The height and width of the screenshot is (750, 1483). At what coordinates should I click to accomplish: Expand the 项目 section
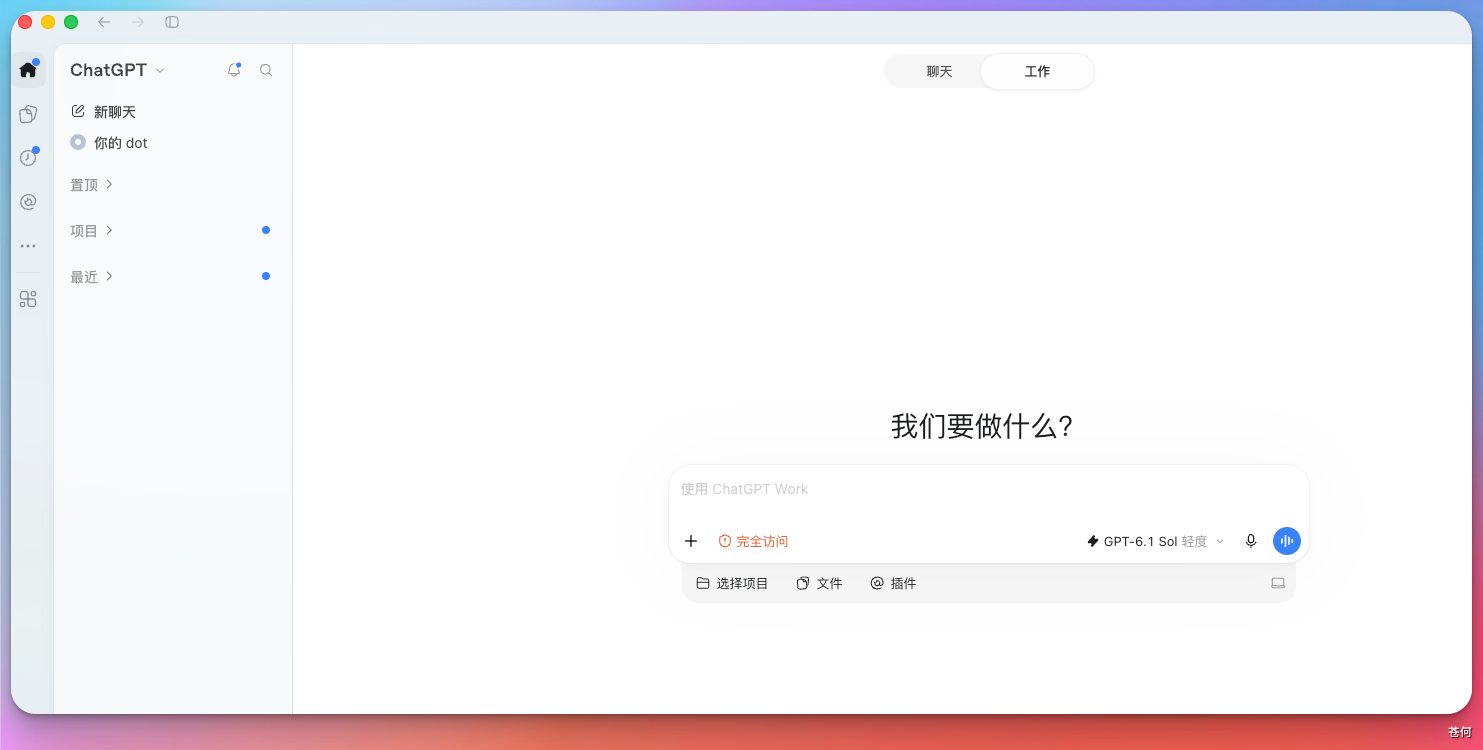(92, 231)
